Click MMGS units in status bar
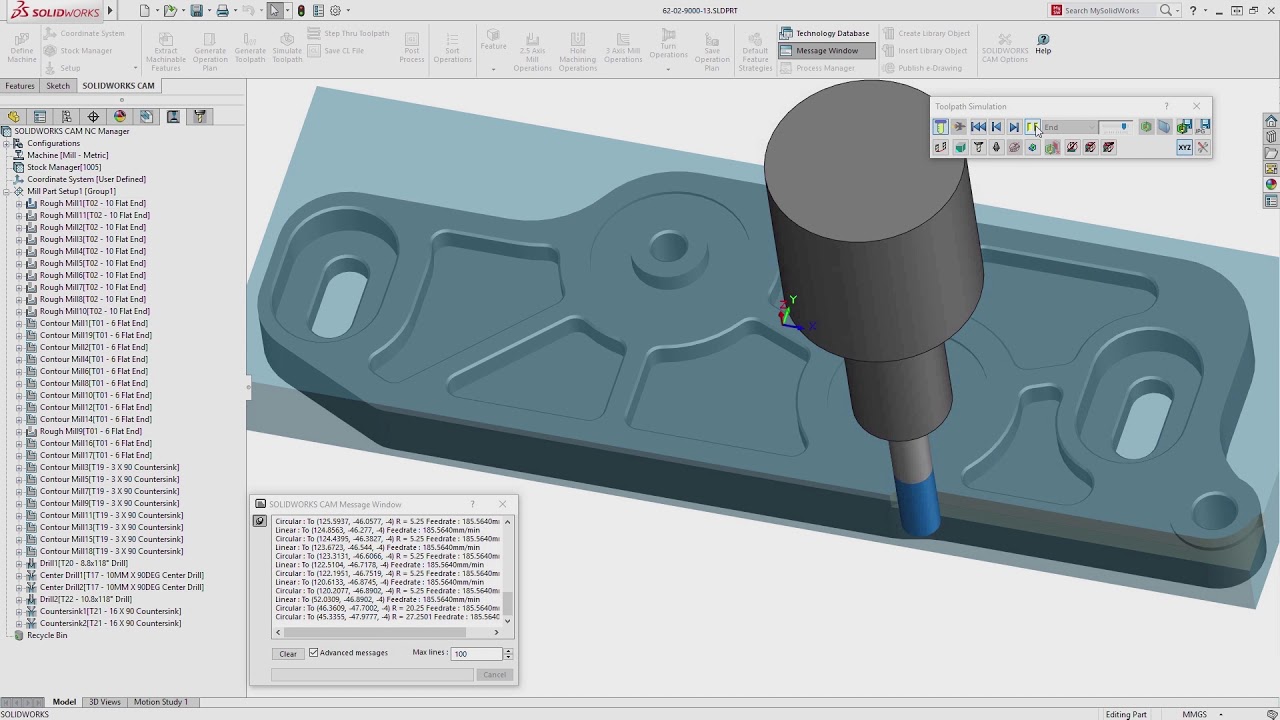Viewport: 1280px width, 720px height. (x=1194, y=714)
